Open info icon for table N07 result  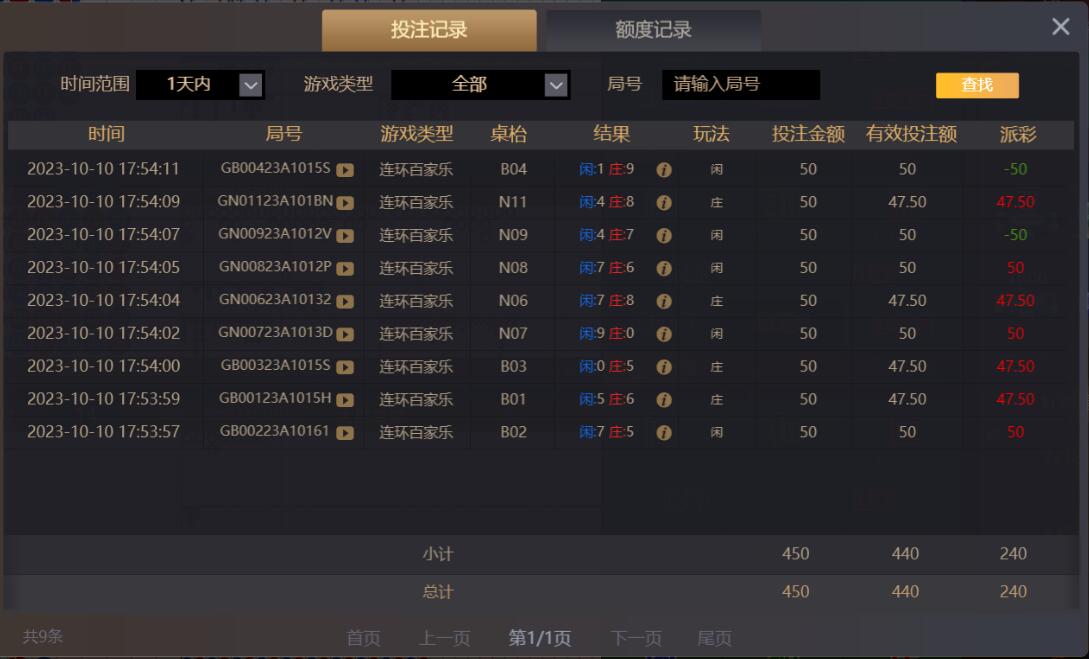tap(664, 334)
